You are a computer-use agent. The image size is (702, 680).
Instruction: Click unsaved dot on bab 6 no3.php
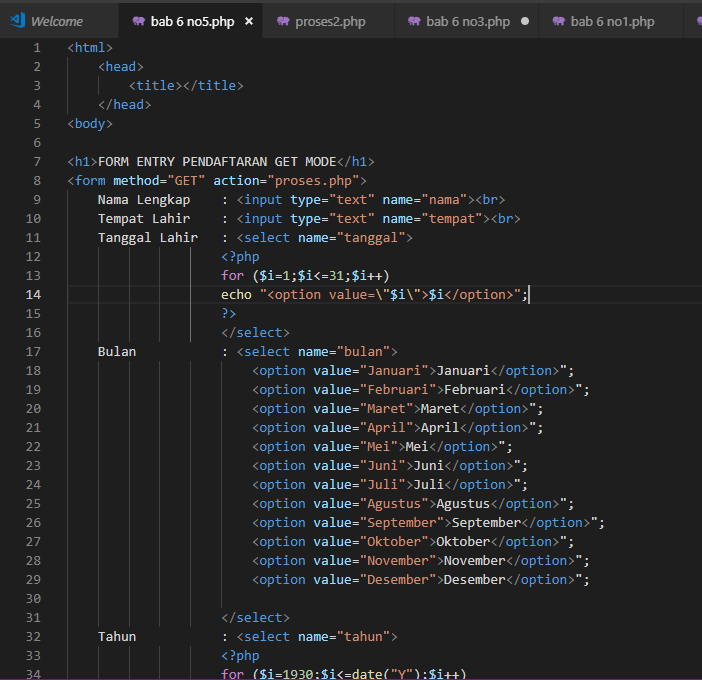tap(525, 21)
